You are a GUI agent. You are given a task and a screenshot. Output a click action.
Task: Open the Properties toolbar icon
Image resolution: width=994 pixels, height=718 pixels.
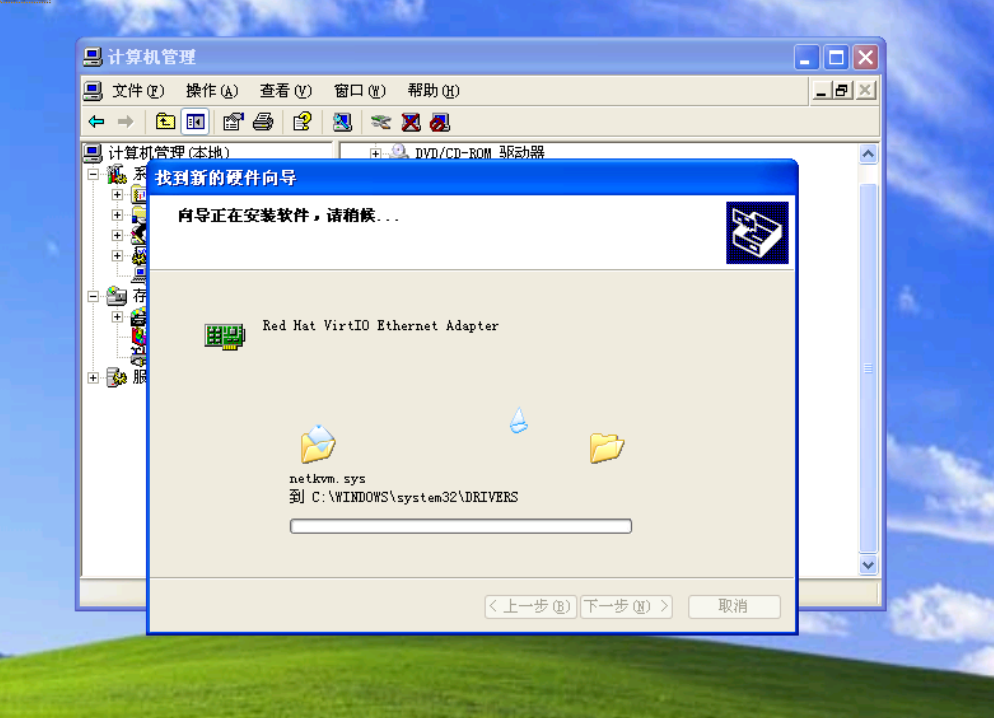pos(233,121)
